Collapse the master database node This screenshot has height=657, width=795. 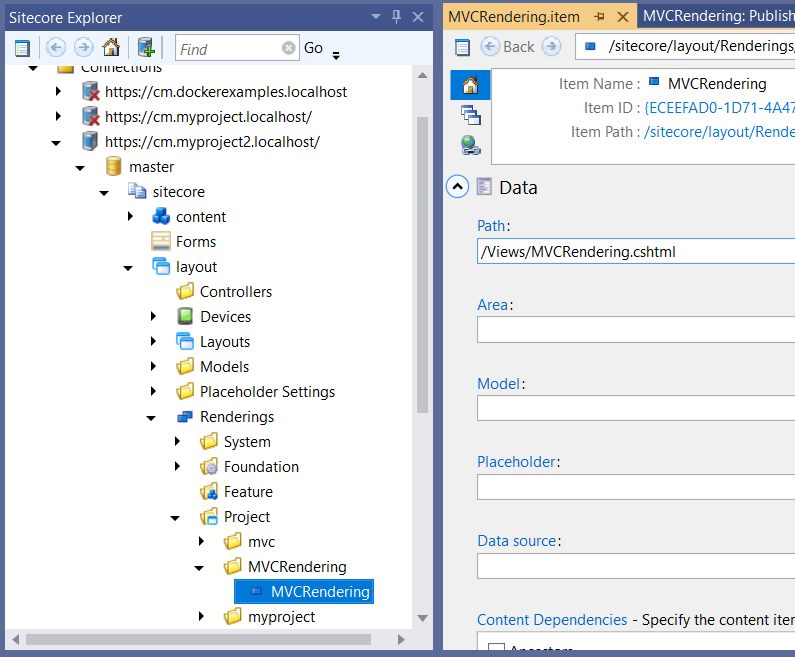[80, 168]
